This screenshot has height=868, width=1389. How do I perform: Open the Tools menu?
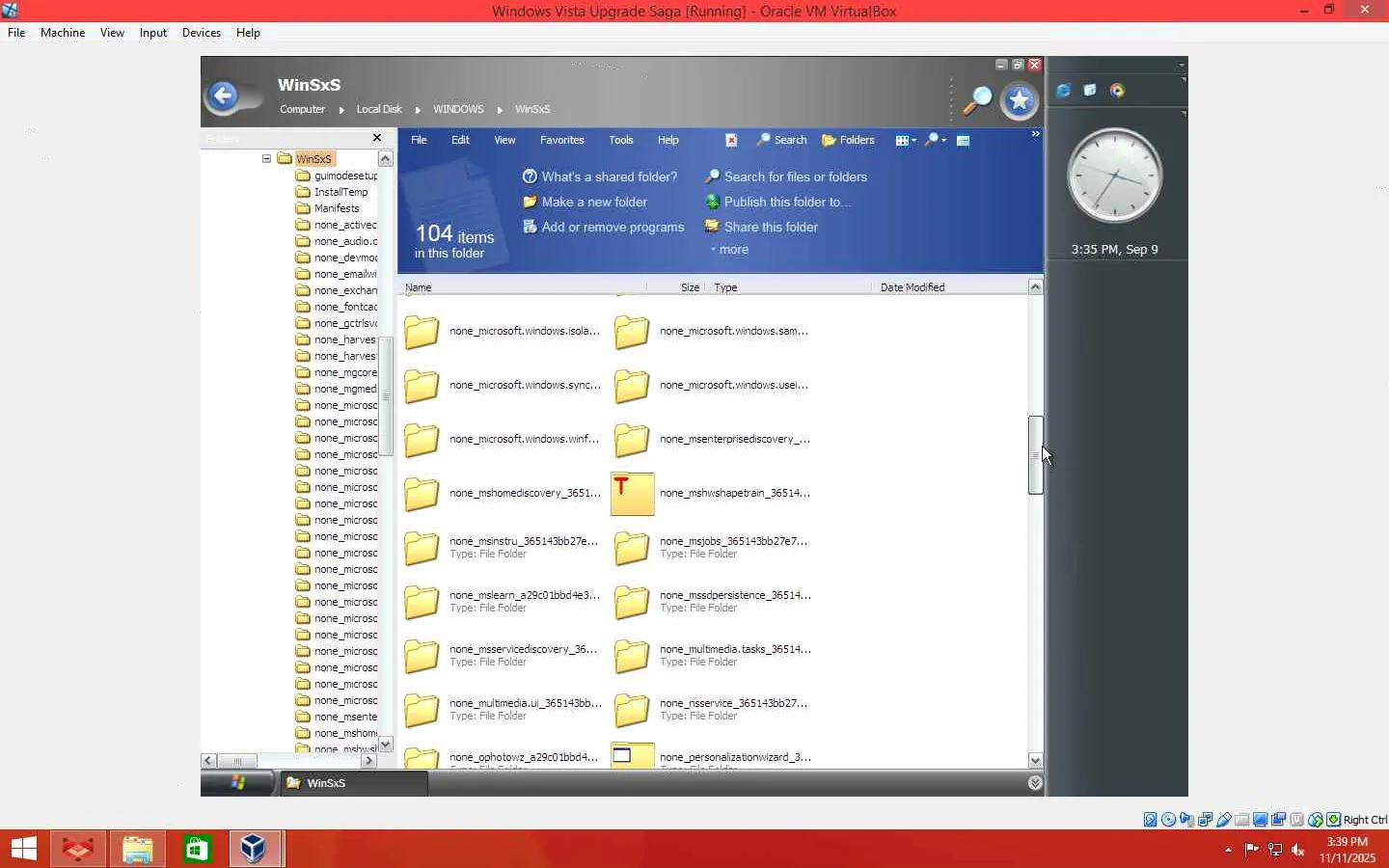click(621, 141)
